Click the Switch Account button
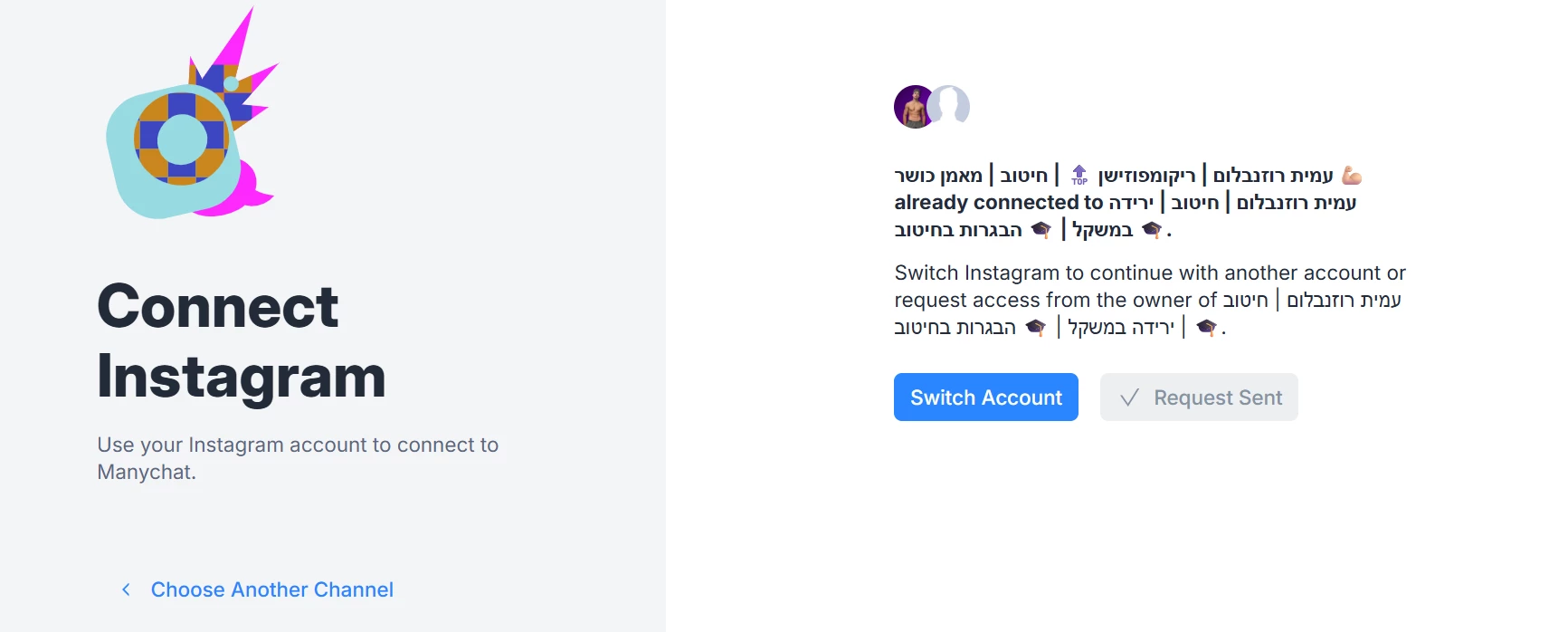This screenshot has width=1568, height=632. click(x=985, y=397)
